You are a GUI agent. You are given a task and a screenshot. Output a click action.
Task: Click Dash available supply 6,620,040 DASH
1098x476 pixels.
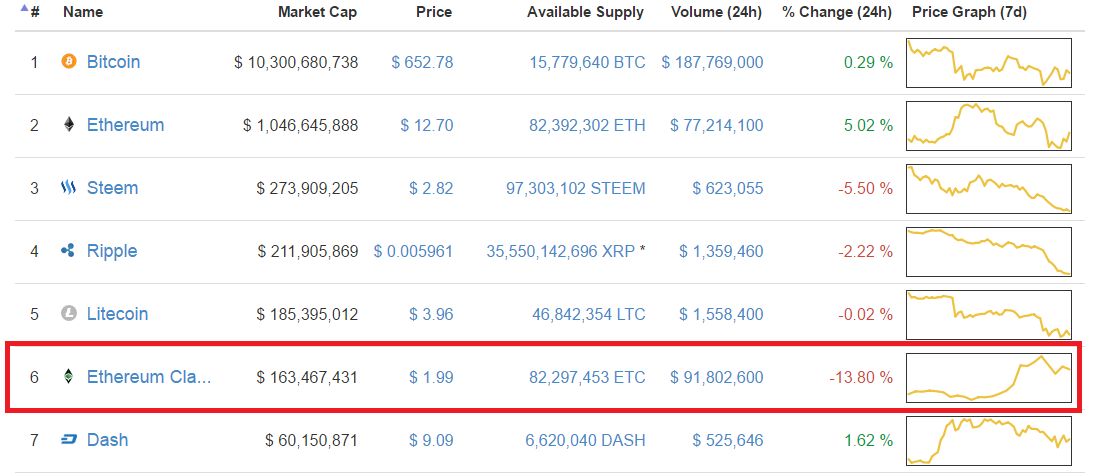585,440
